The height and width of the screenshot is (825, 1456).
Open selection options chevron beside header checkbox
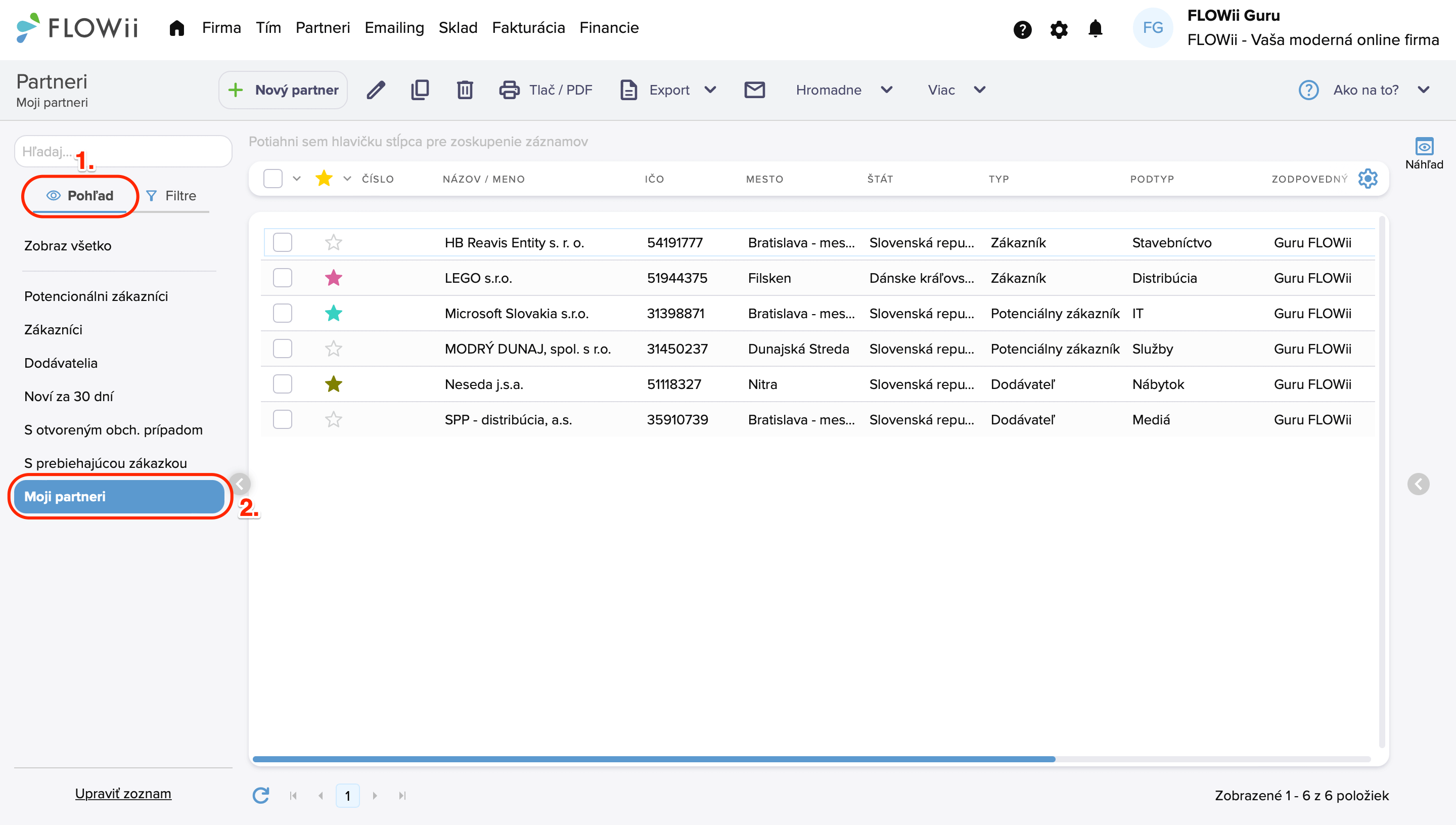pos(296,179)
